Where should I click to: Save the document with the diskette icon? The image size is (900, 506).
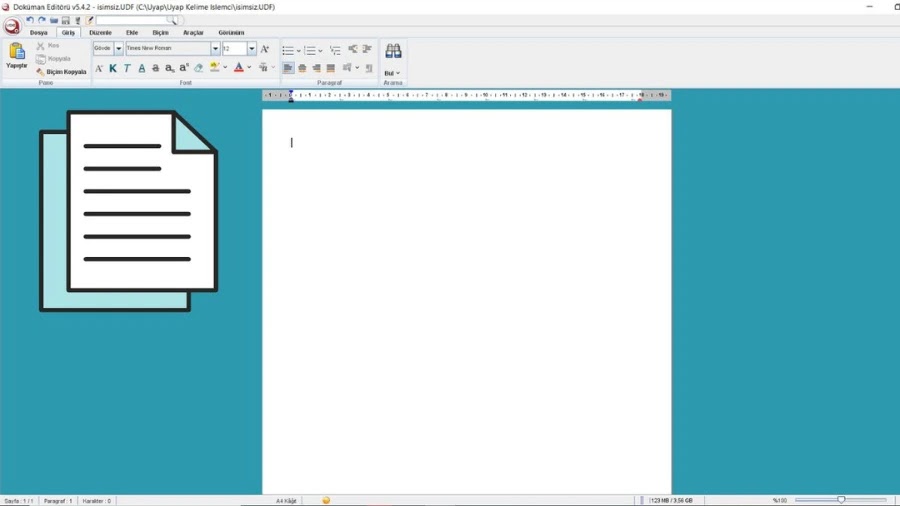click(65, 20)
